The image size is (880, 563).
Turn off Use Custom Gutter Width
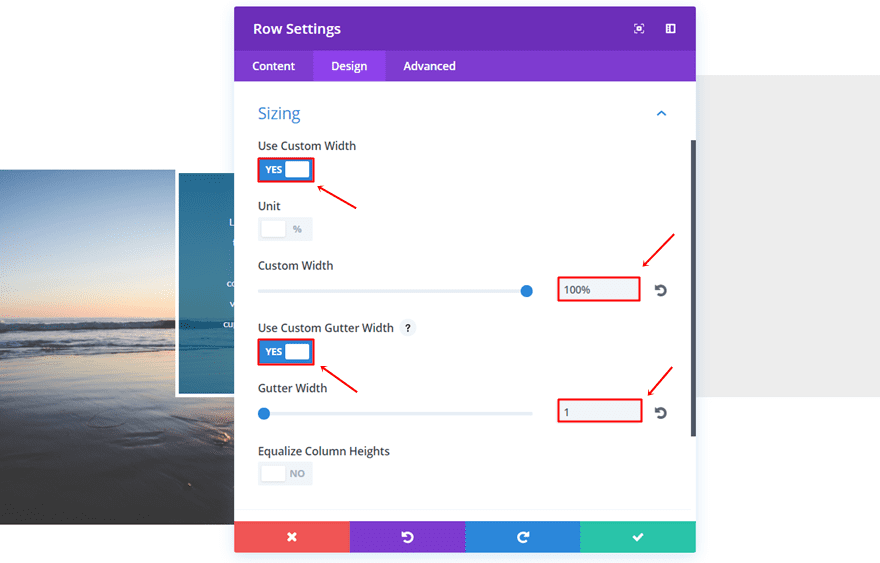point(286,351)
